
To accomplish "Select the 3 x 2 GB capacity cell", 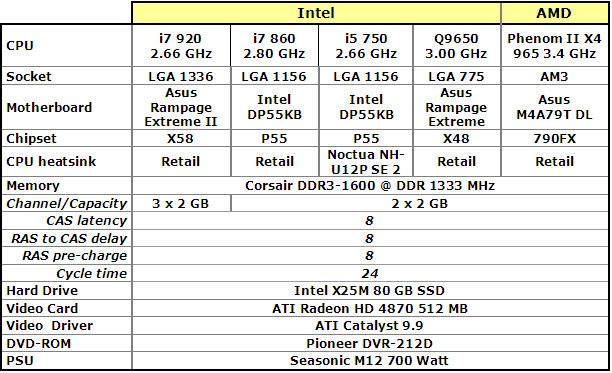I will 181,203.
